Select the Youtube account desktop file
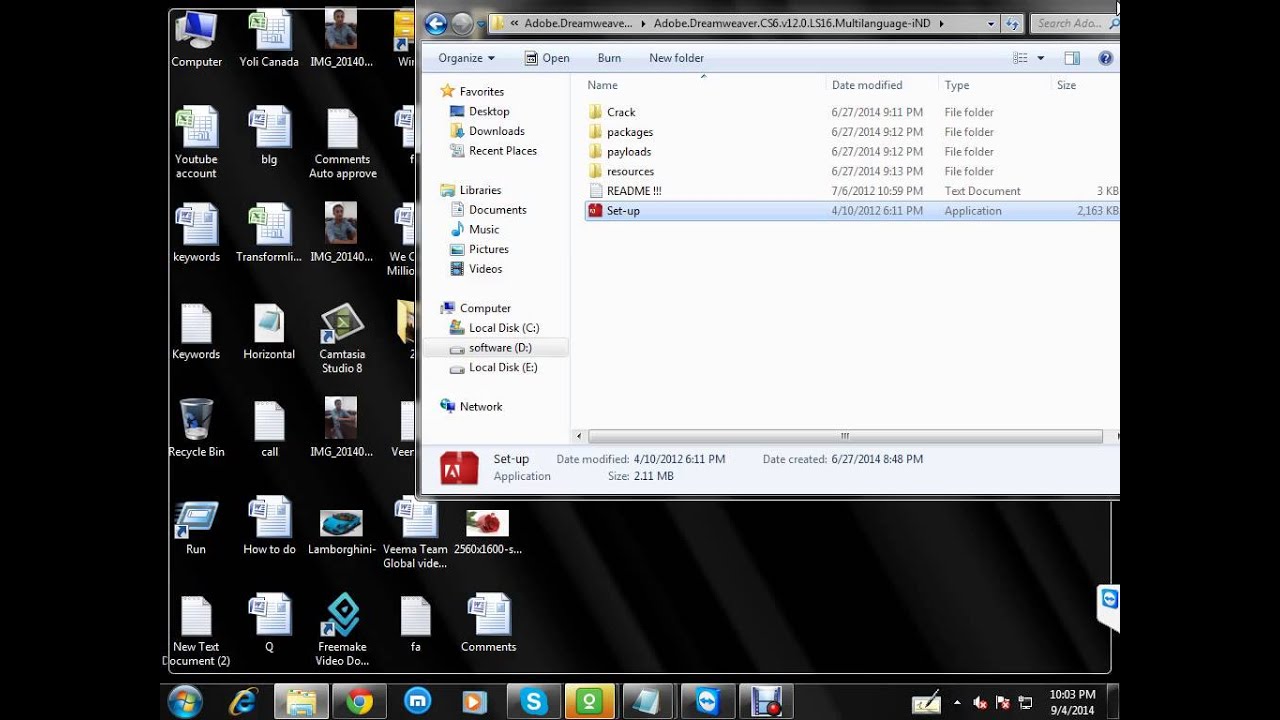Image resolution: width=1280 pixels, height=720 pixels. click(196, 143)
